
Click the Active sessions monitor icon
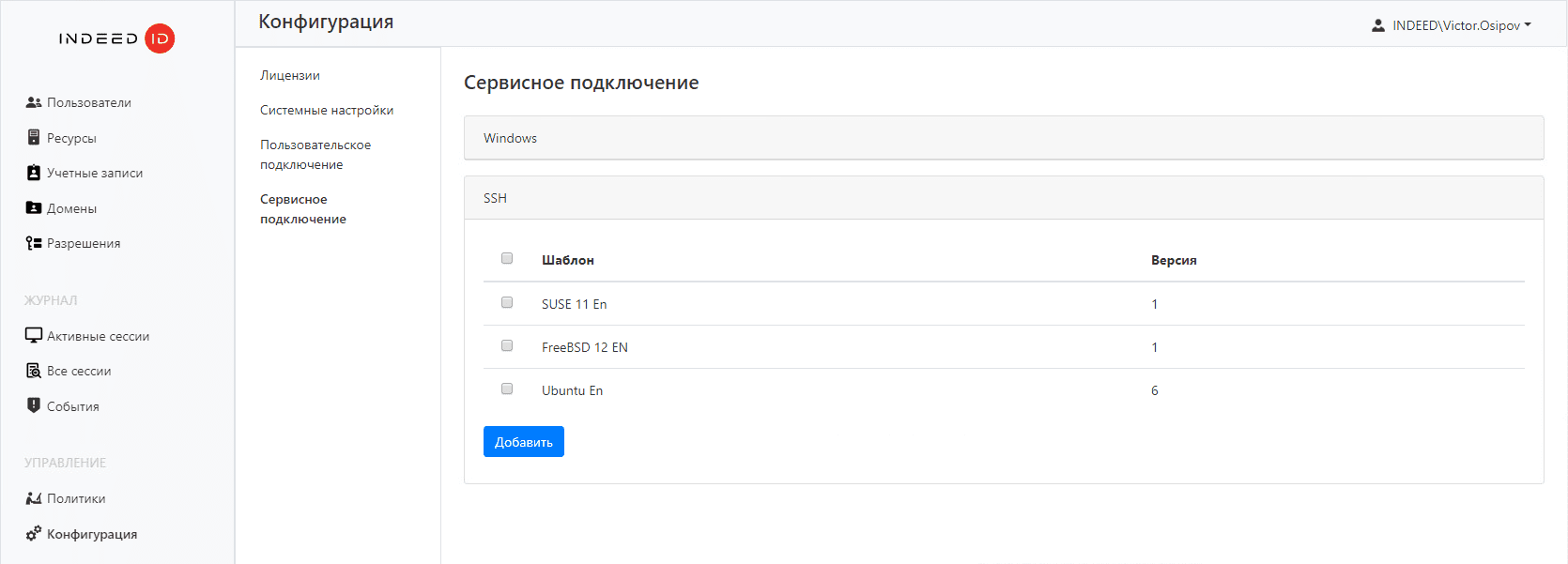point(34,336)
